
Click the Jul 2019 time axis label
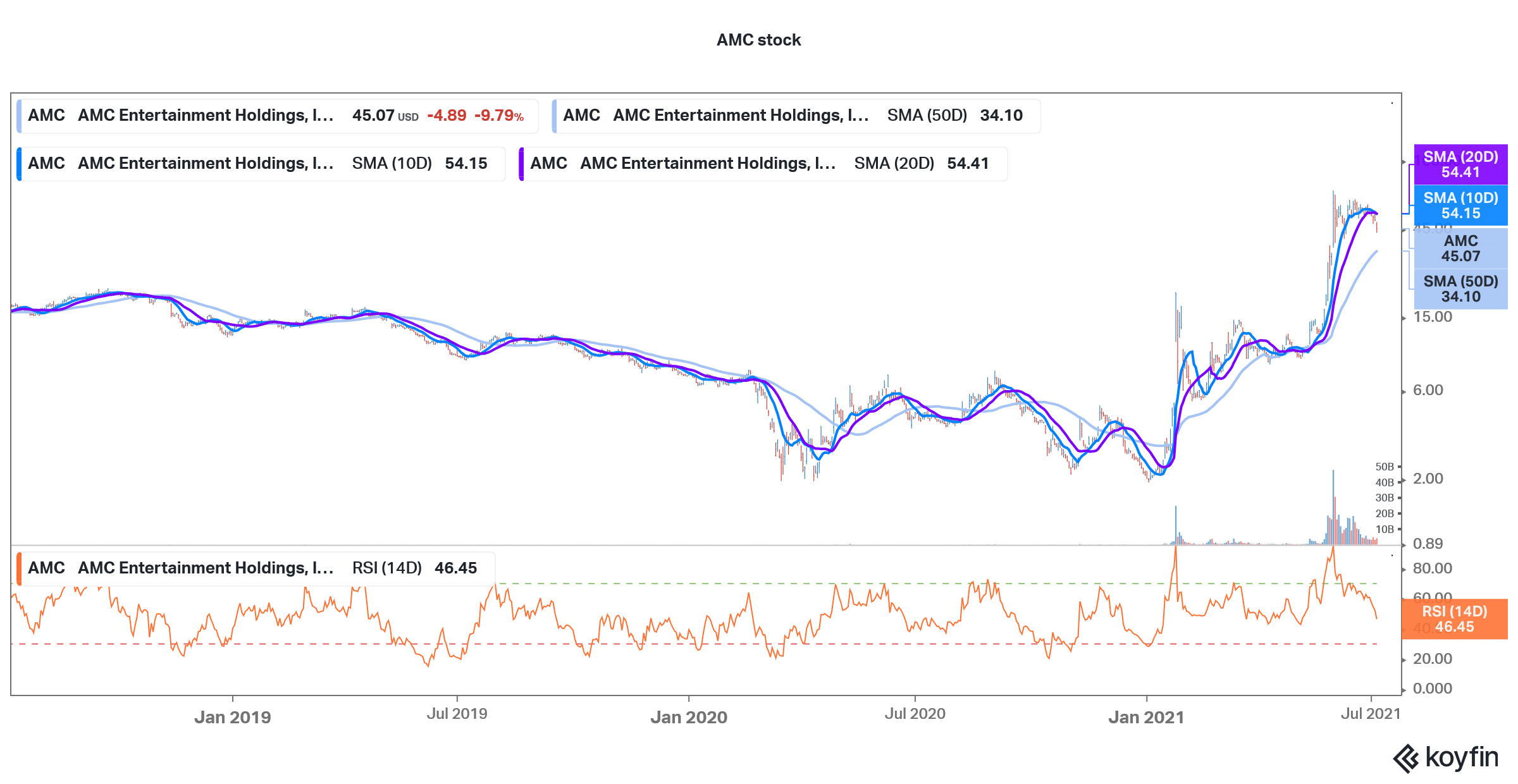tap(457, 714)
